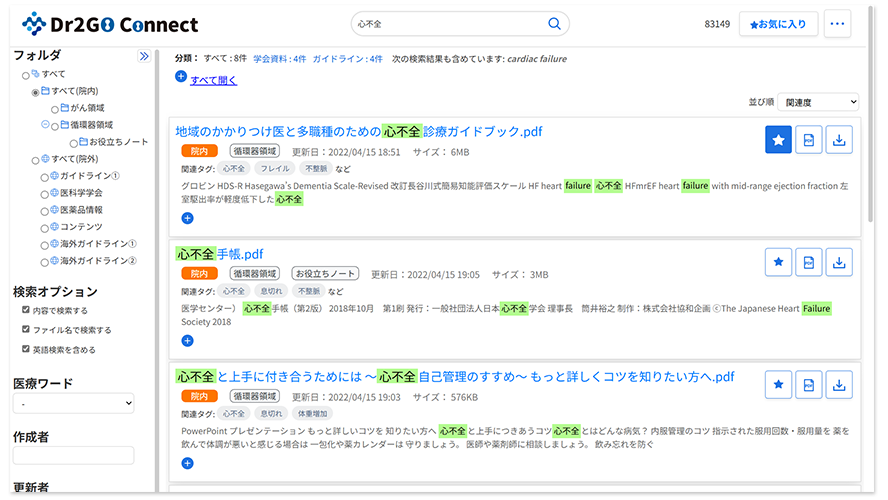This screenshot has height=500, width=888.
Task: Open PDF preview for 心不全手帳.pdf
Action: click(x=809, y=262)
